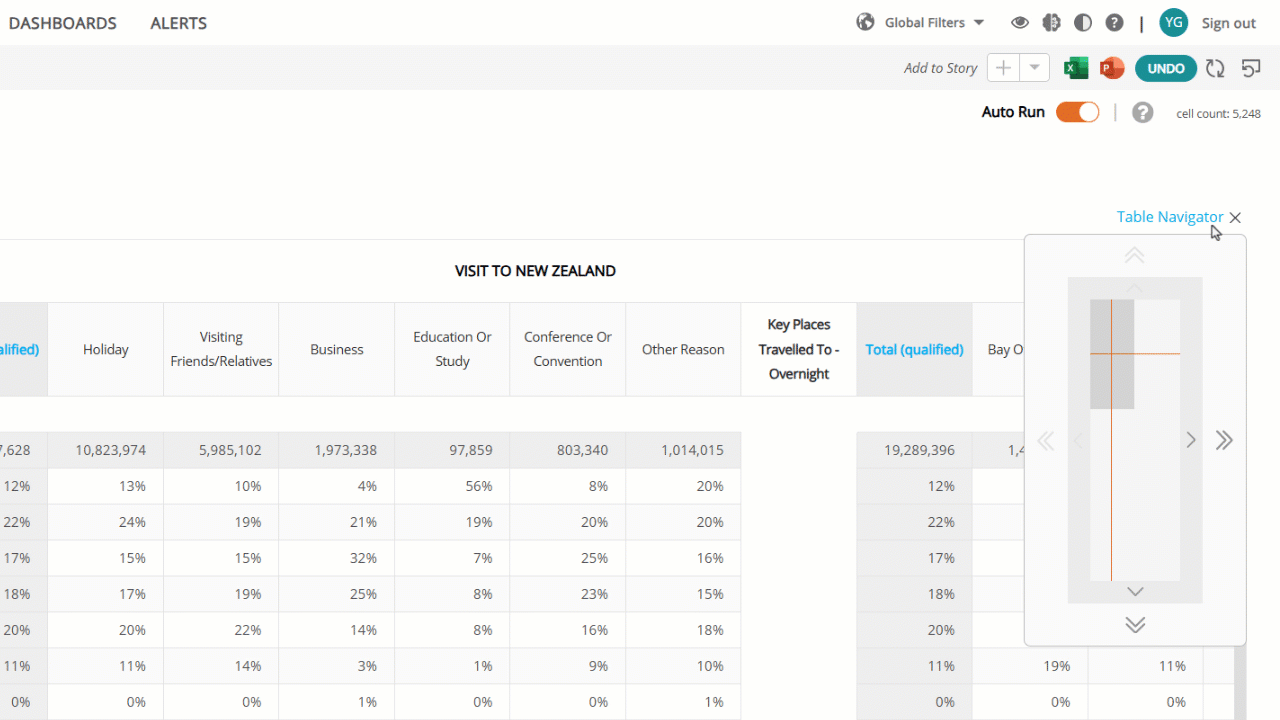Toggle the eye visibility icon
Image resolution: width=1280 pixels, height=720 pixels.
pyautogui.click(x=1020, y=22)
